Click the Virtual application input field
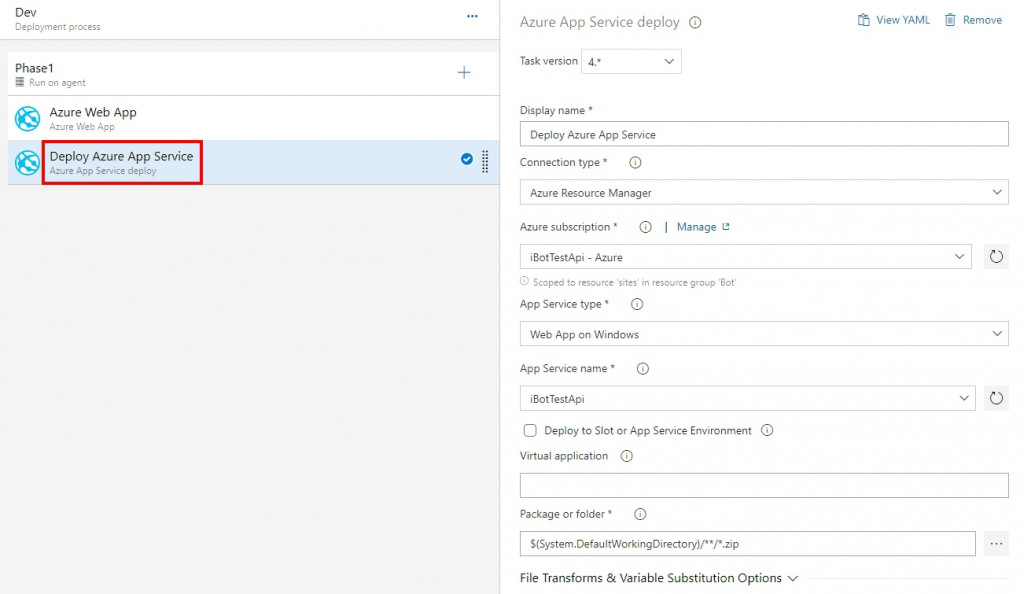 764,486
